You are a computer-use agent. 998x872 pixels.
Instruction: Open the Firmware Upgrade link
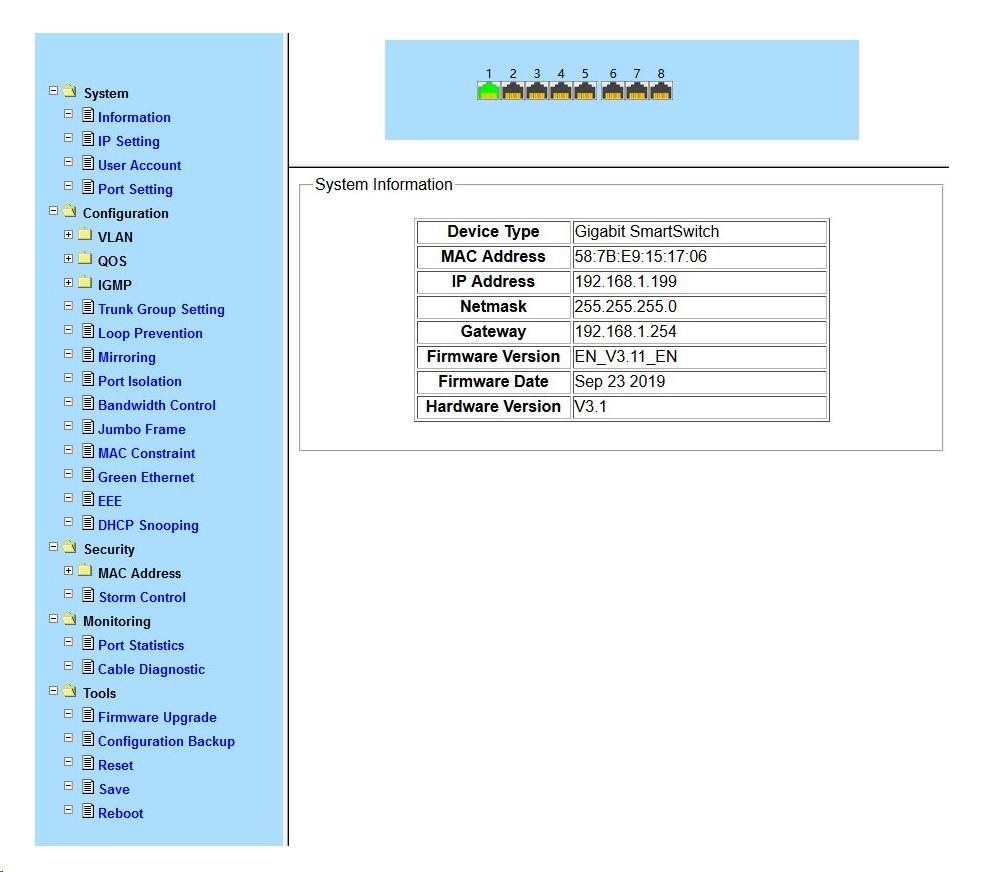tap(157, 717)
